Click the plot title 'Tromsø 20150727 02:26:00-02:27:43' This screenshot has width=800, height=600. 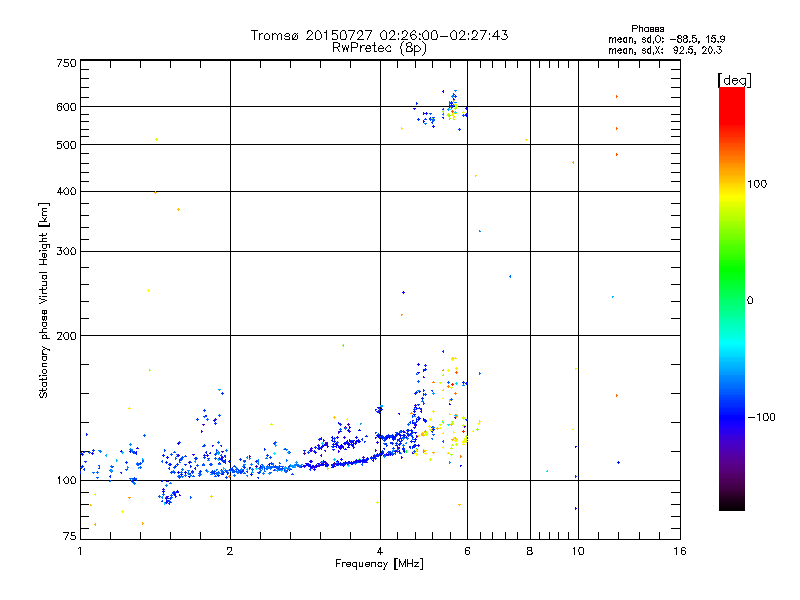click(379, 35)
